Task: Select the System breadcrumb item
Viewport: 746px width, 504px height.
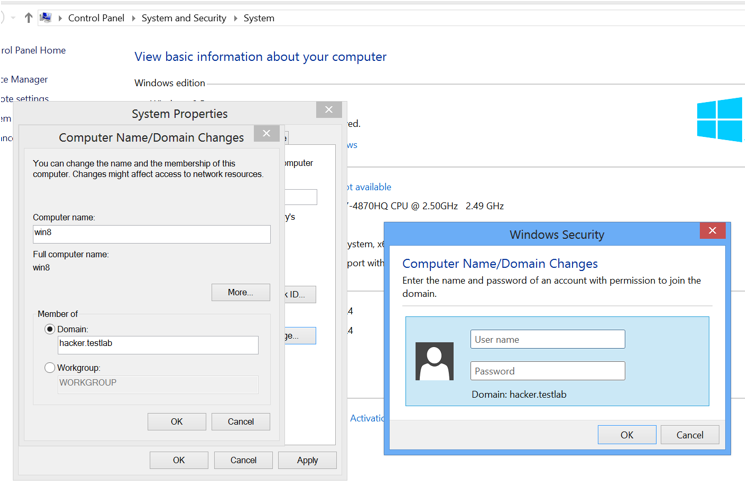Action: pos(259,18)
